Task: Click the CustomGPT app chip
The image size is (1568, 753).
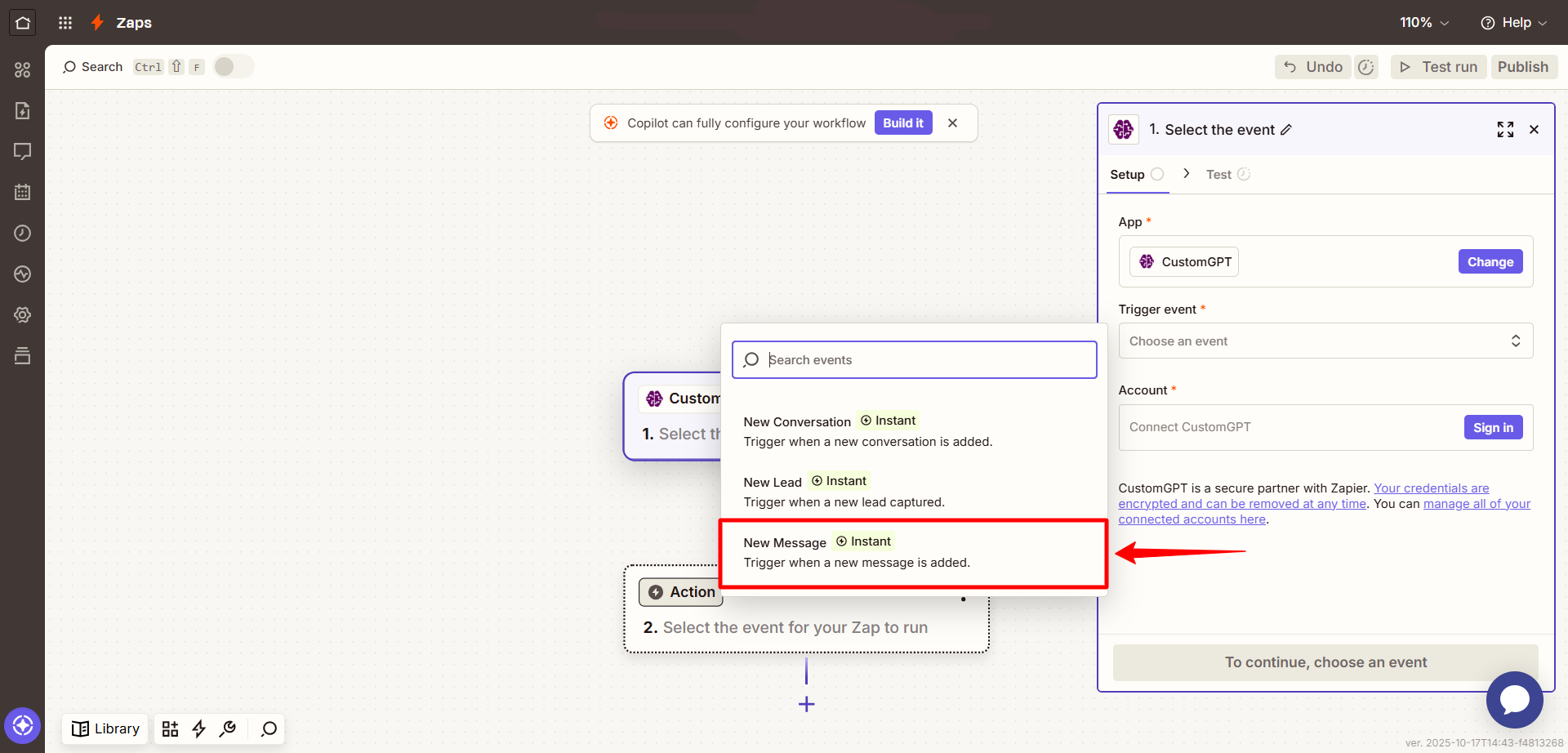Action: (1184, 261)
